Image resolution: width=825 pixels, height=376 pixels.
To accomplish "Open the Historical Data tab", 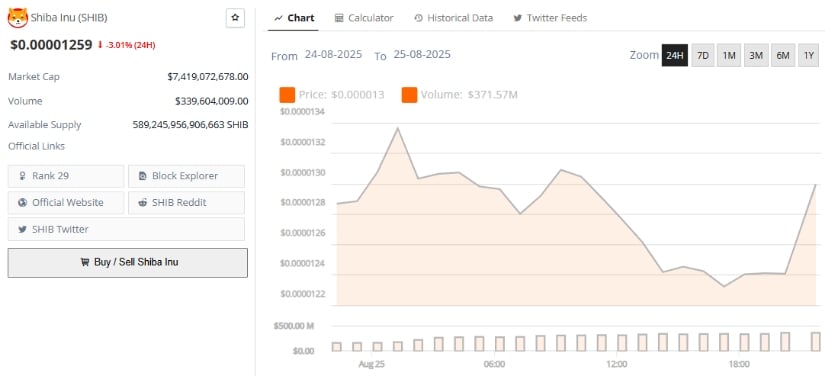I will coord(454,18).
